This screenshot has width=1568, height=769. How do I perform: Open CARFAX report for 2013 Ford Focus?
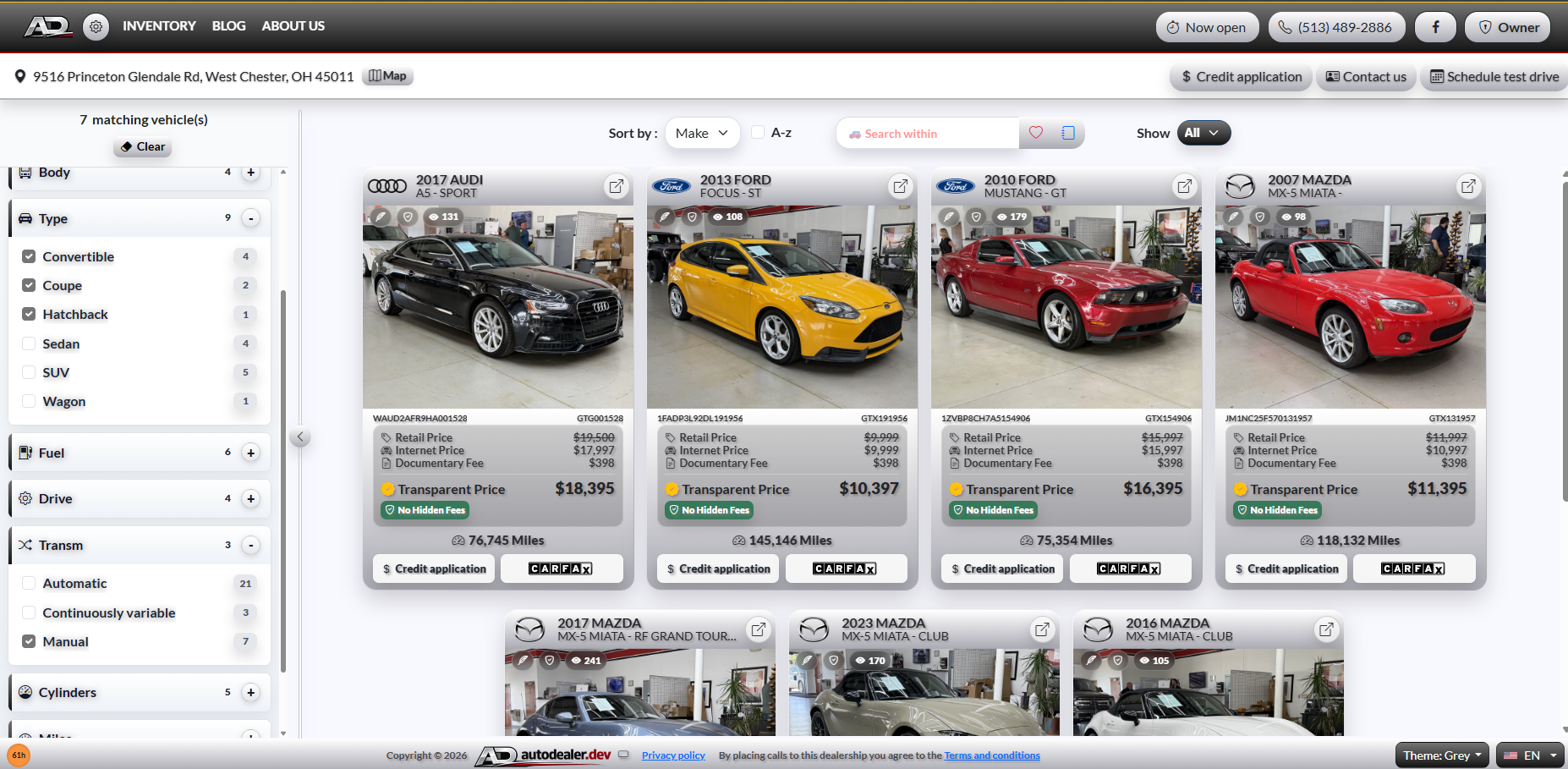[x=846, y=569]
